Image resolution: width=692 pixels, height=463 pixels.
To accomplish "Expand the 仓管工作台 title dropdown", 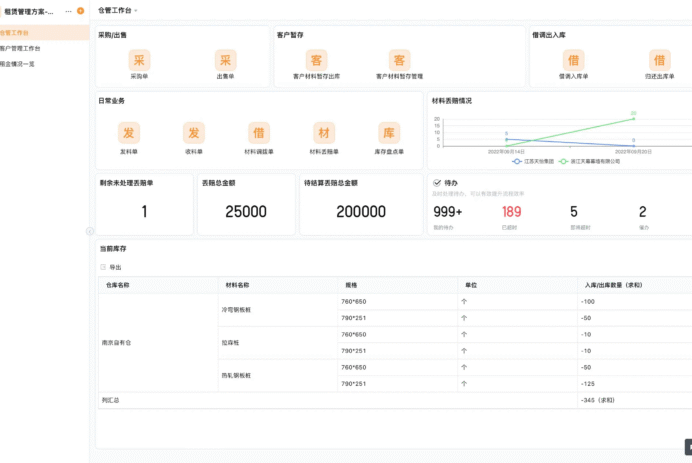I will 136,11.
